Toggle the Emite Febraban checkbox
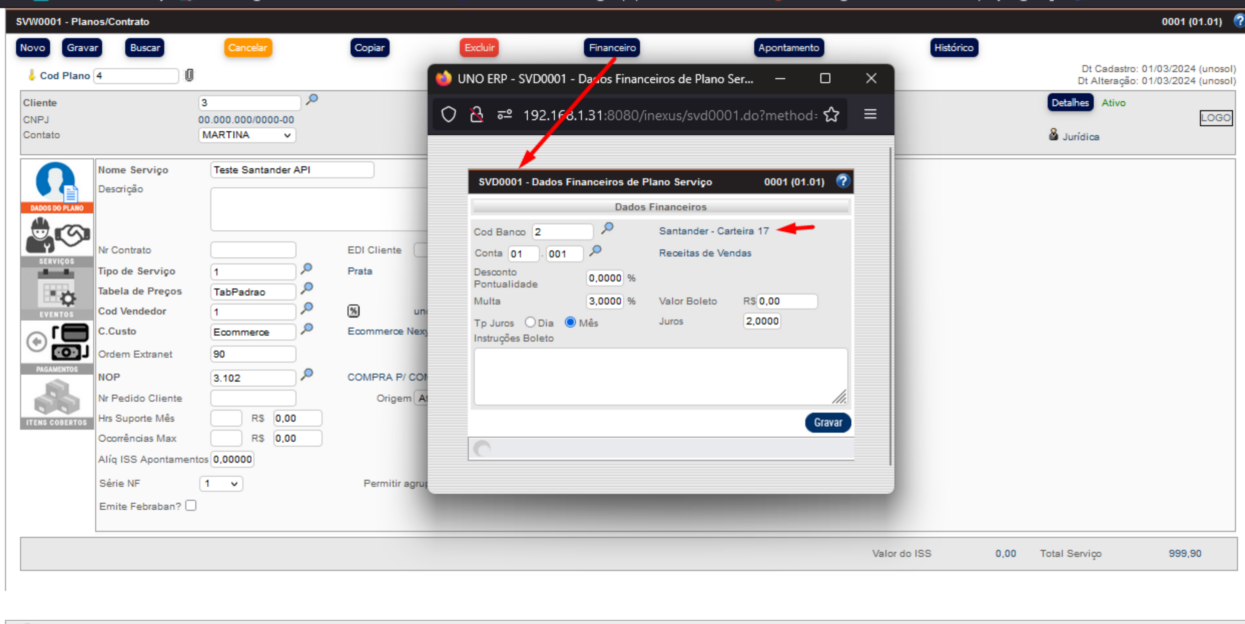1245x624 pixels. pos(191,506)
